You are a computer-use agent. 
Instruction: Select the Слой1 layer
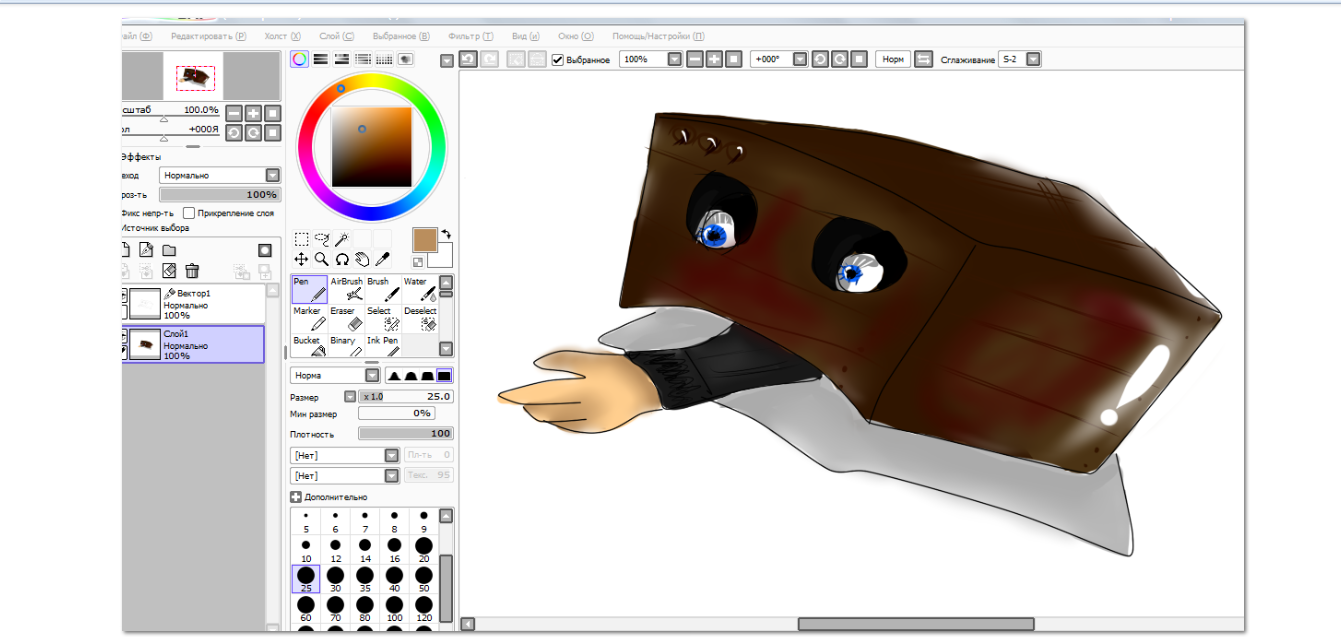194,344
